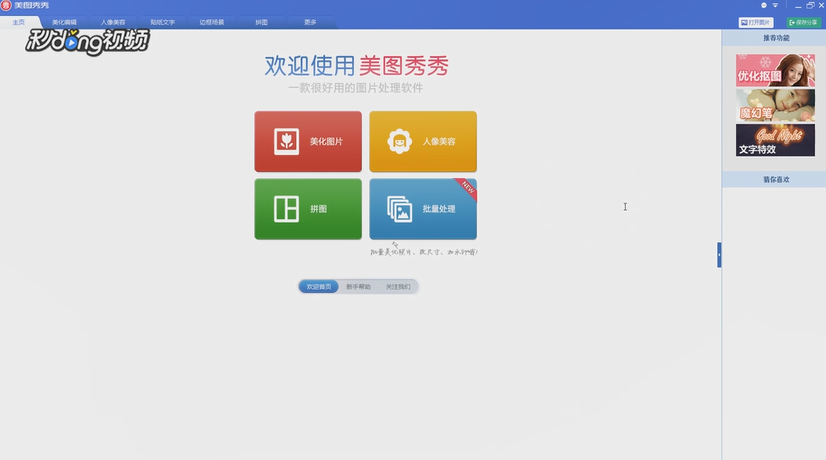826x460 pixels.
Task: Open the red 美化图片 tile
Action: pyautogui.click(x=308, y=141)
